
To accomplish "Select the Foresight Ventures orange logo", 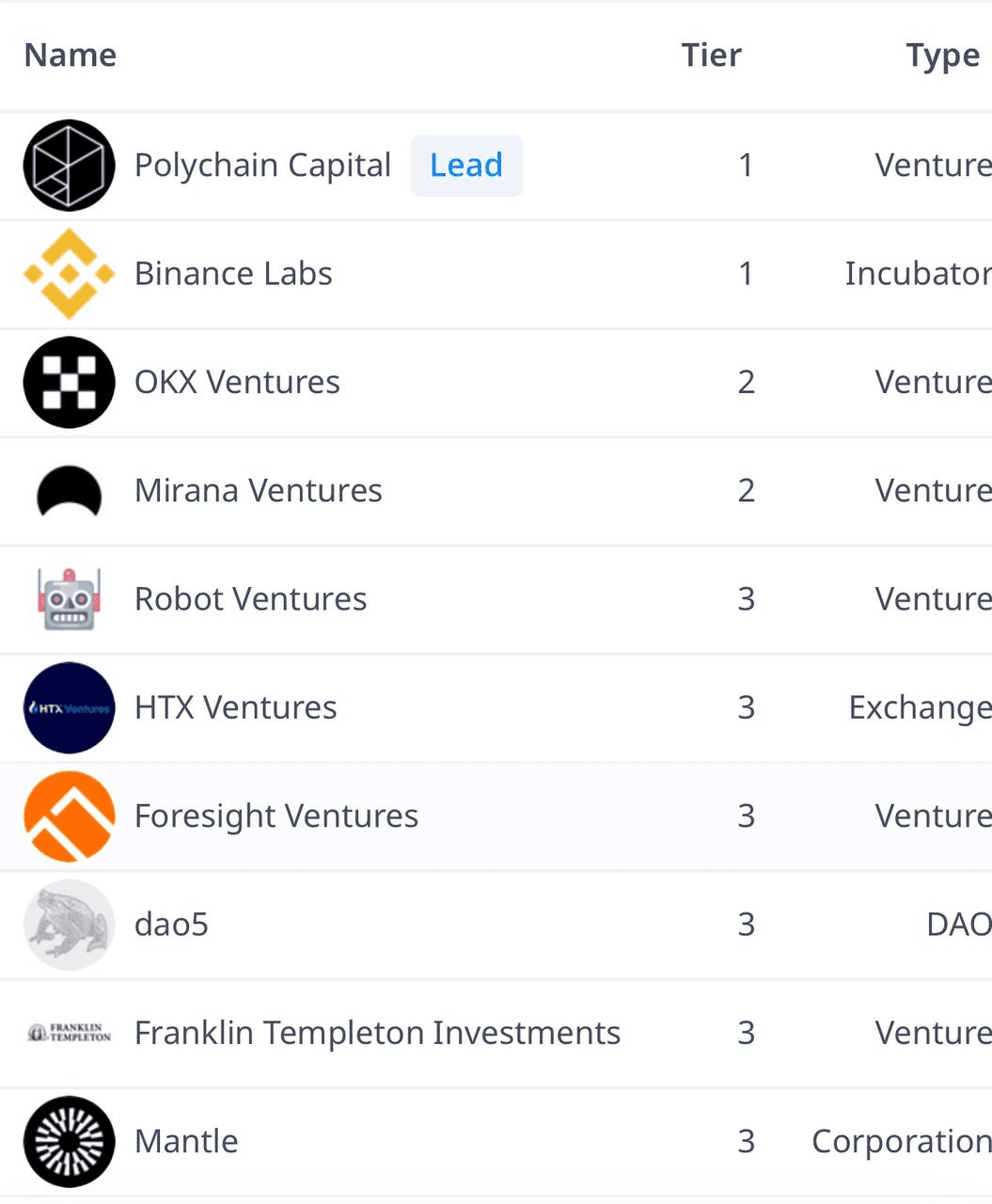I will [x=69, y=816].
